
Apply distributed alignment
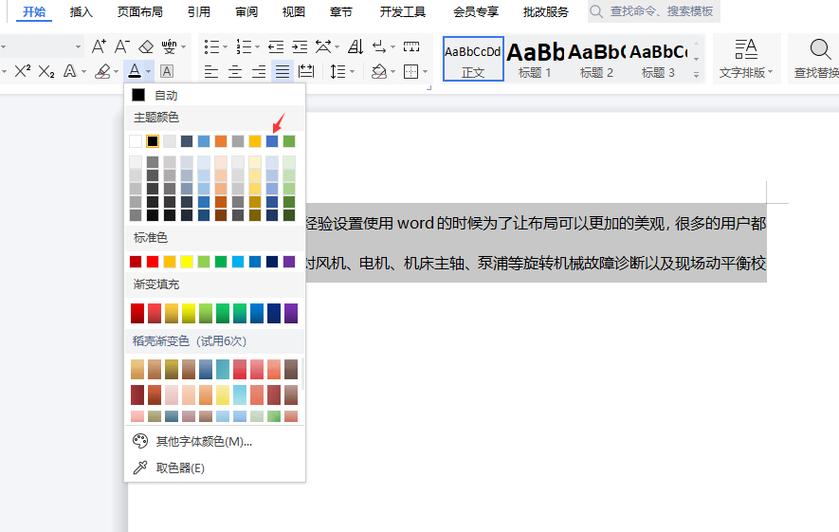pos(306,71)
